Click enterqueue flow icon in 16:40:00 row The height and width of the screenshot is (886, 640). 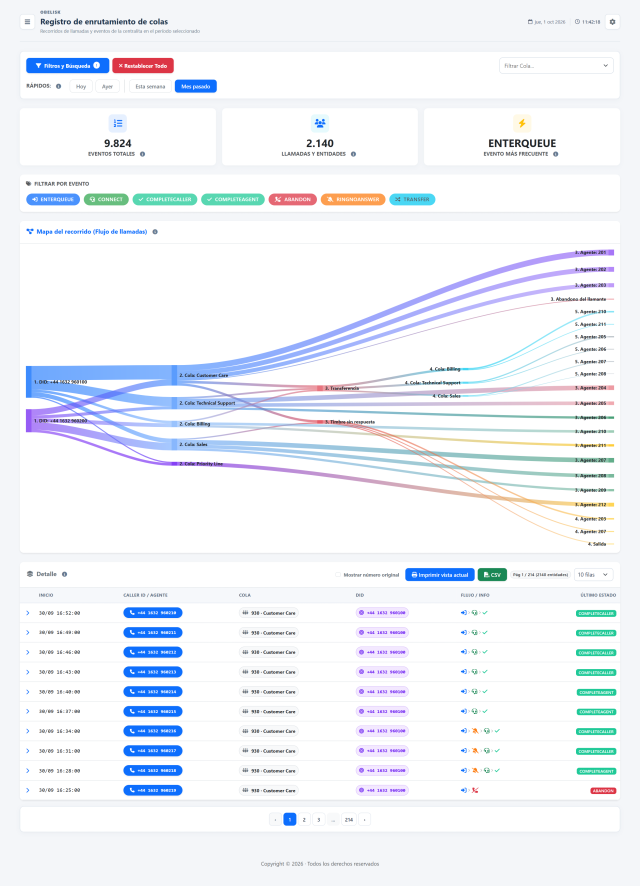click(x=464, y=692)
